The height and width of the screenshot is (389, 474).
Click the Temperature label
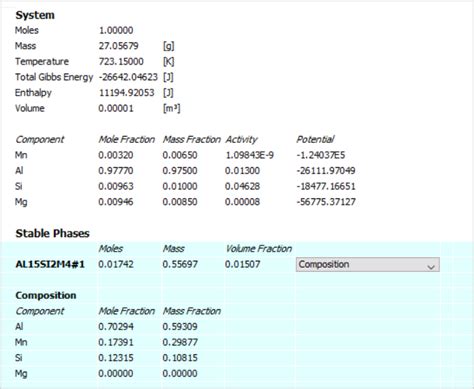[42, 62]
